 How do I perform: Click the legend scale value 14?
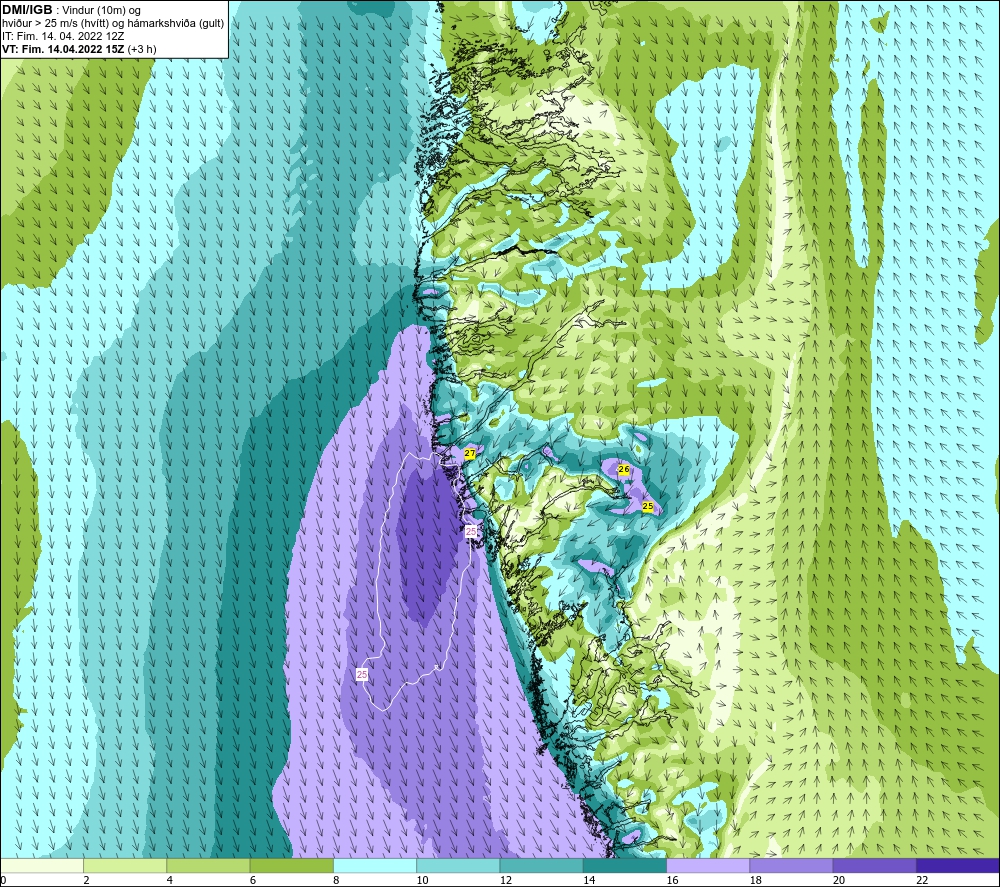click(x=589, y=880)
